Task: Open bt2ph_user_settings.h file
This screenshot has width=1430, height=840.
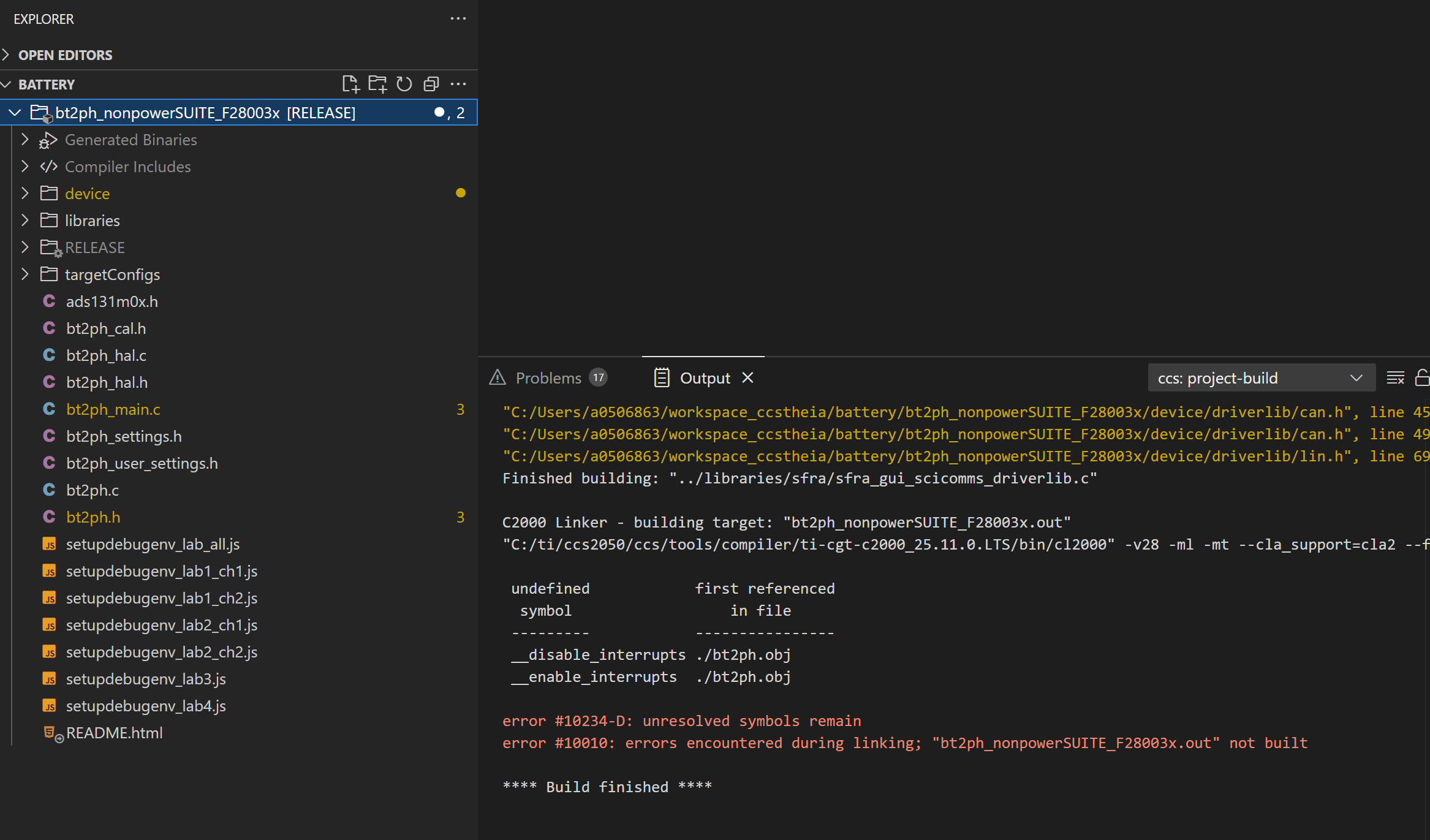Action: coord(142,463)
